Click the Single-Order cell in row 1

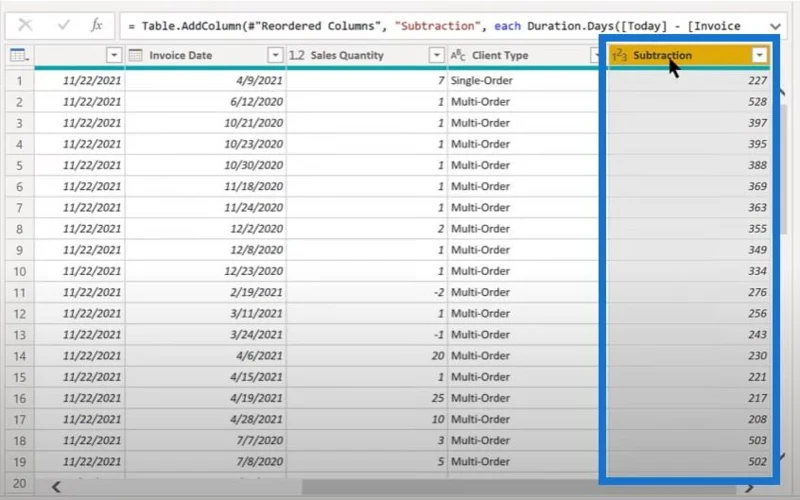tap(523, 81)
